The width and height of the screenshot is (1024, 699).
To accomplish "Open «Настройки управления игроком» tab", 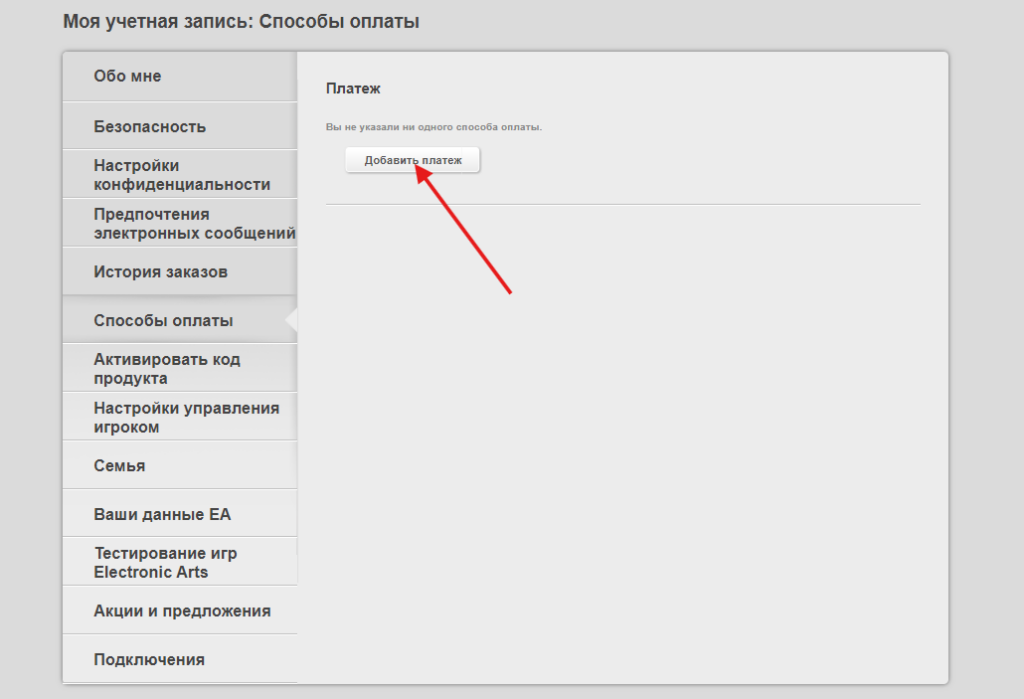I will point(186,418).
